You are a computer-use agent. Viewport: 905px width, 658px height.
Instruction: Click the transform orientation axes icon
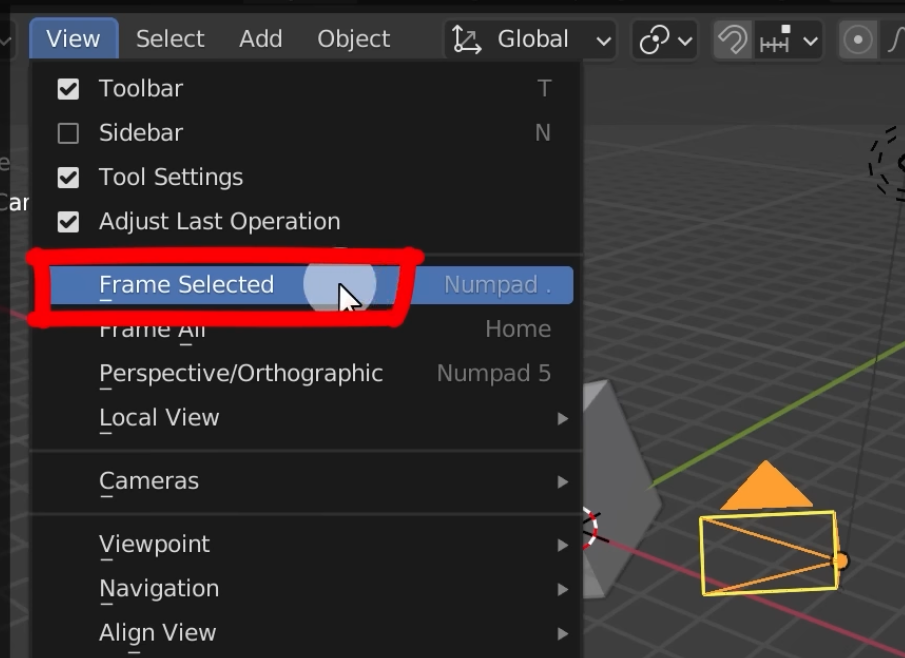point(466,39)
